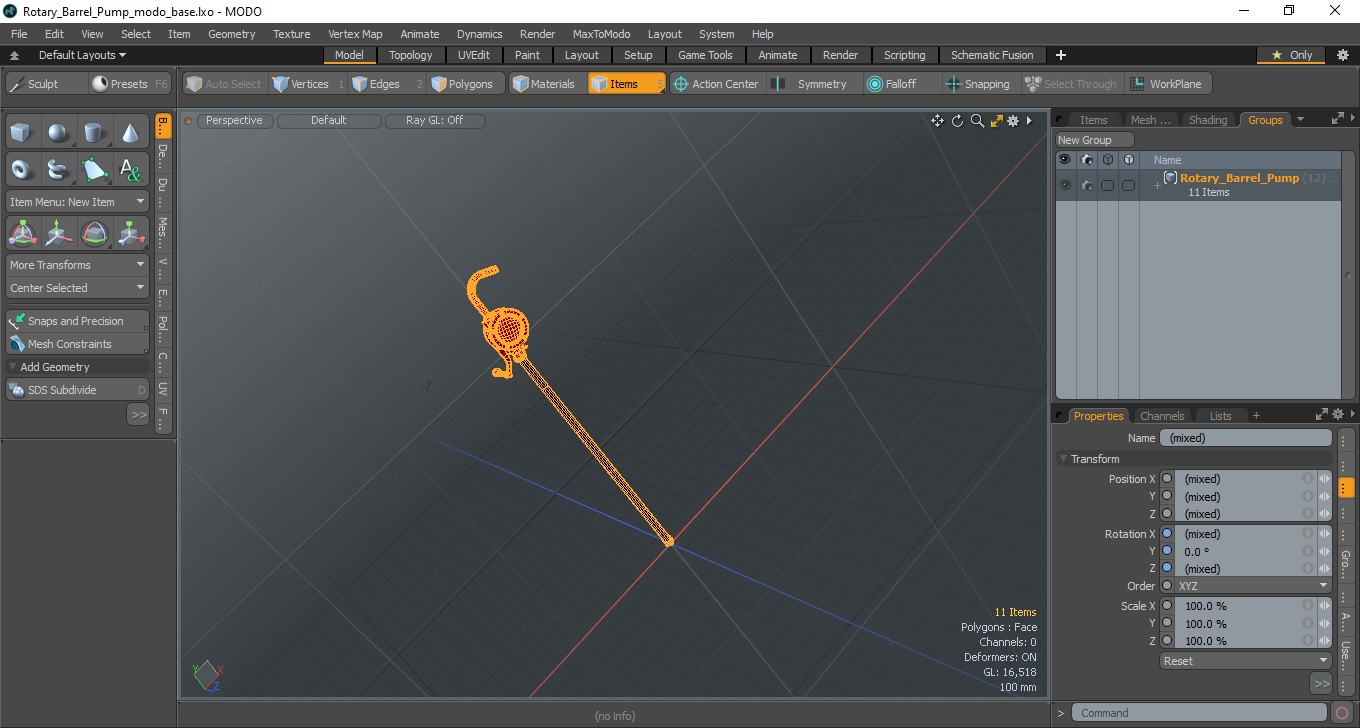1360x728 pixels.
Task: Add new properties tab with plus
Action: [1256, 416]
